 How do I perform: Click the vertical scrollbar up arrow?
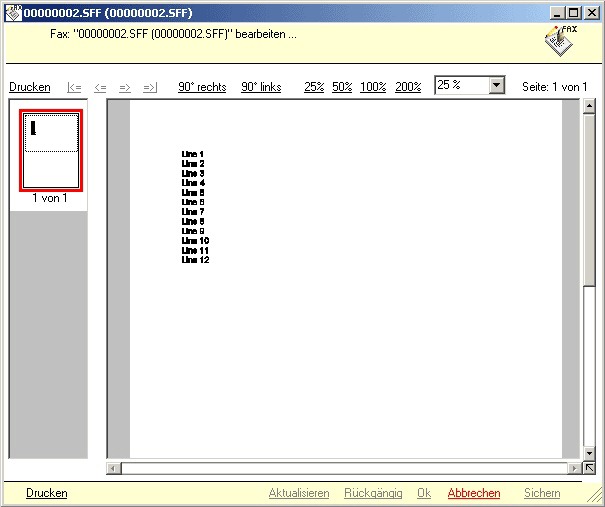pyautogui.click(x=589, y=106)
